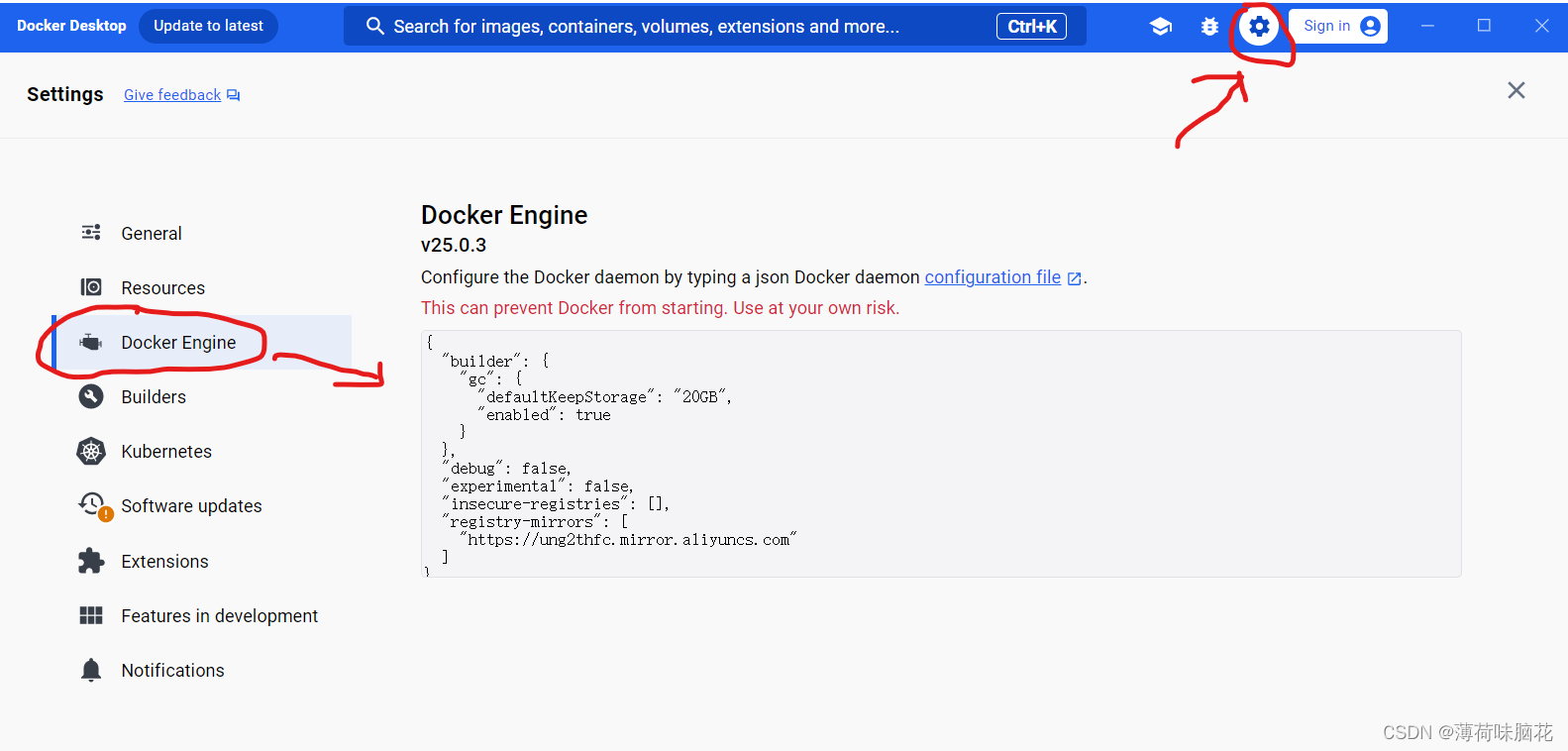
Task: Click the General sliders icon
Action: (x=91, y=233)
